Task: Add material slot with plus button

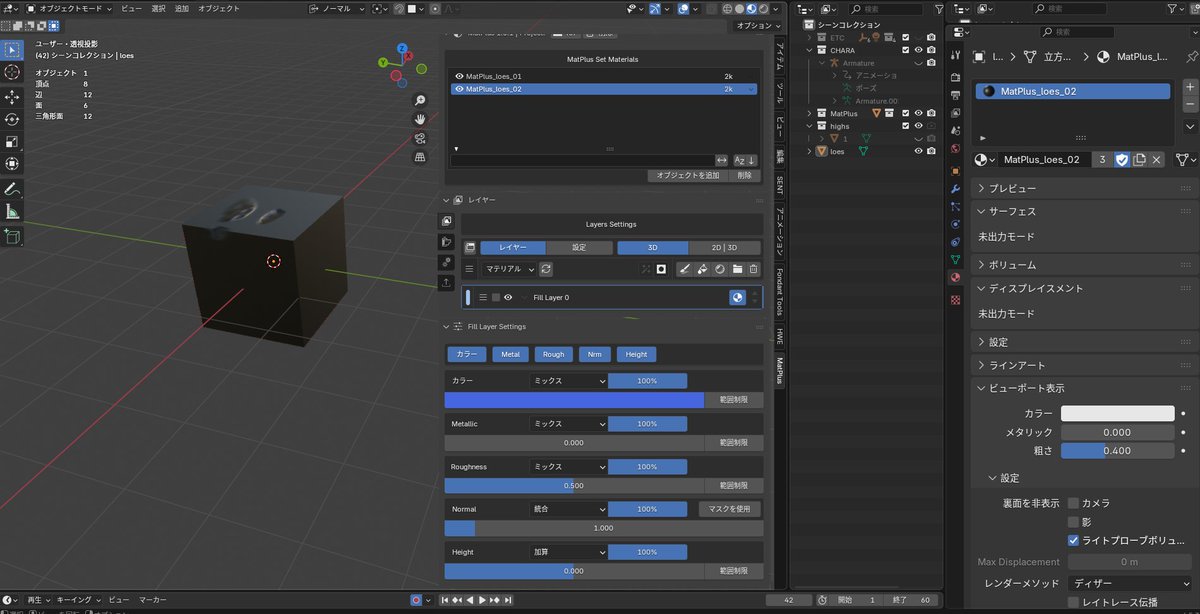Action: pos(1190,88)
